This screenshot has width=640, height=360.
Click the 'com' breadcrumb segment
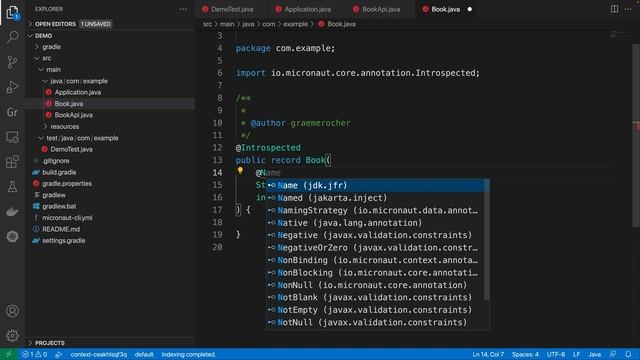(269, 24)
